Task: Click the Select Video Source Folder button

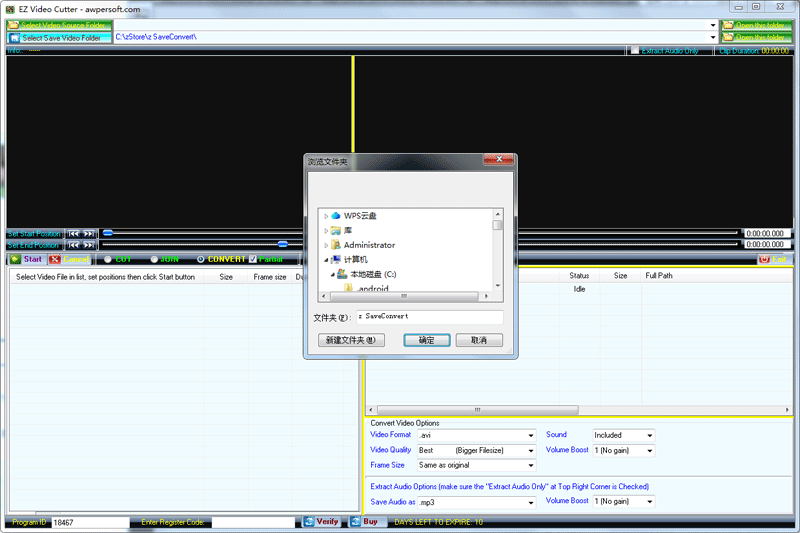Action: [x=59, y=25]
